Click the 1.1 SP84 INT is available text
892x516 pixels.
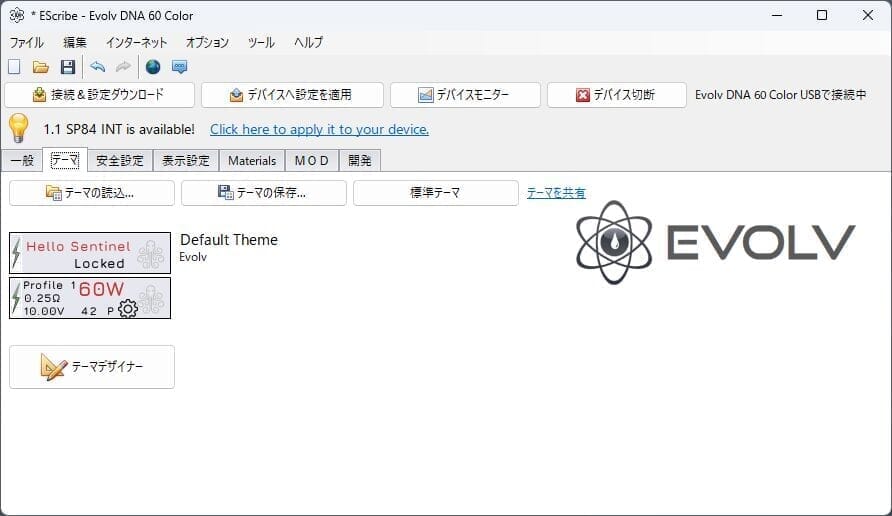tap(119, 130)
